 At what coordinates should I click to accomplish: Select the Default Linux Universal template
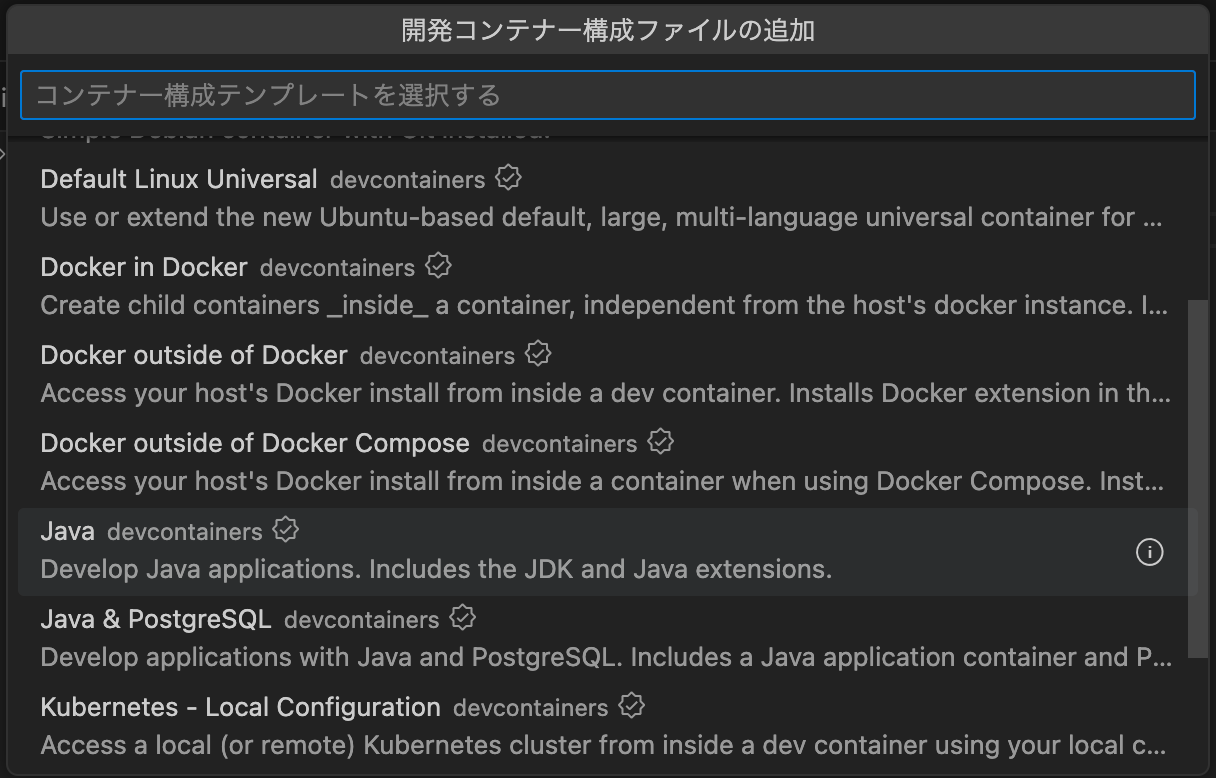(x=178, y=179)
